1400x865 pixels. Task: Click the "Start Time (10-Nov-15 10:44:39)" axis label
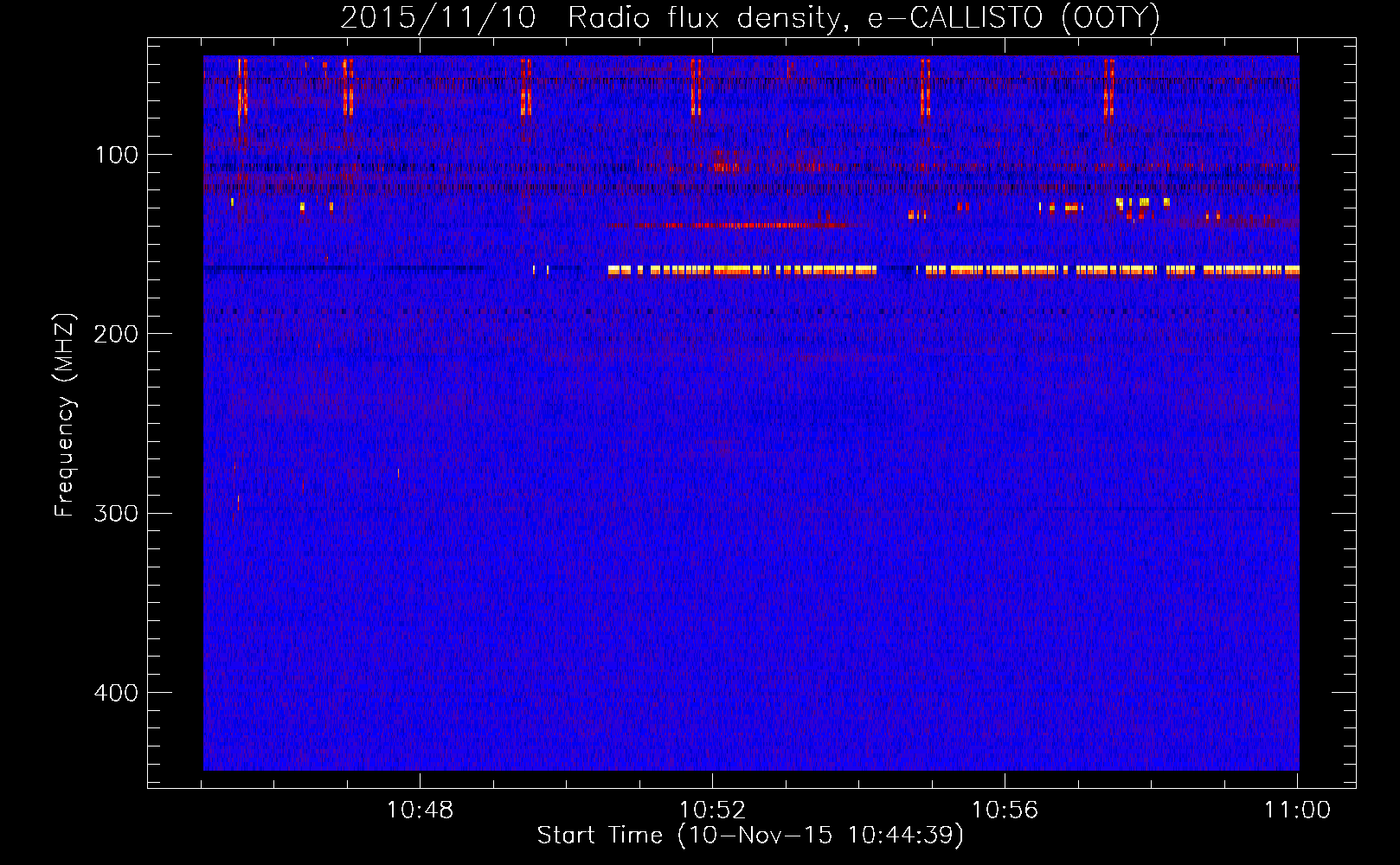pos(750,836)
